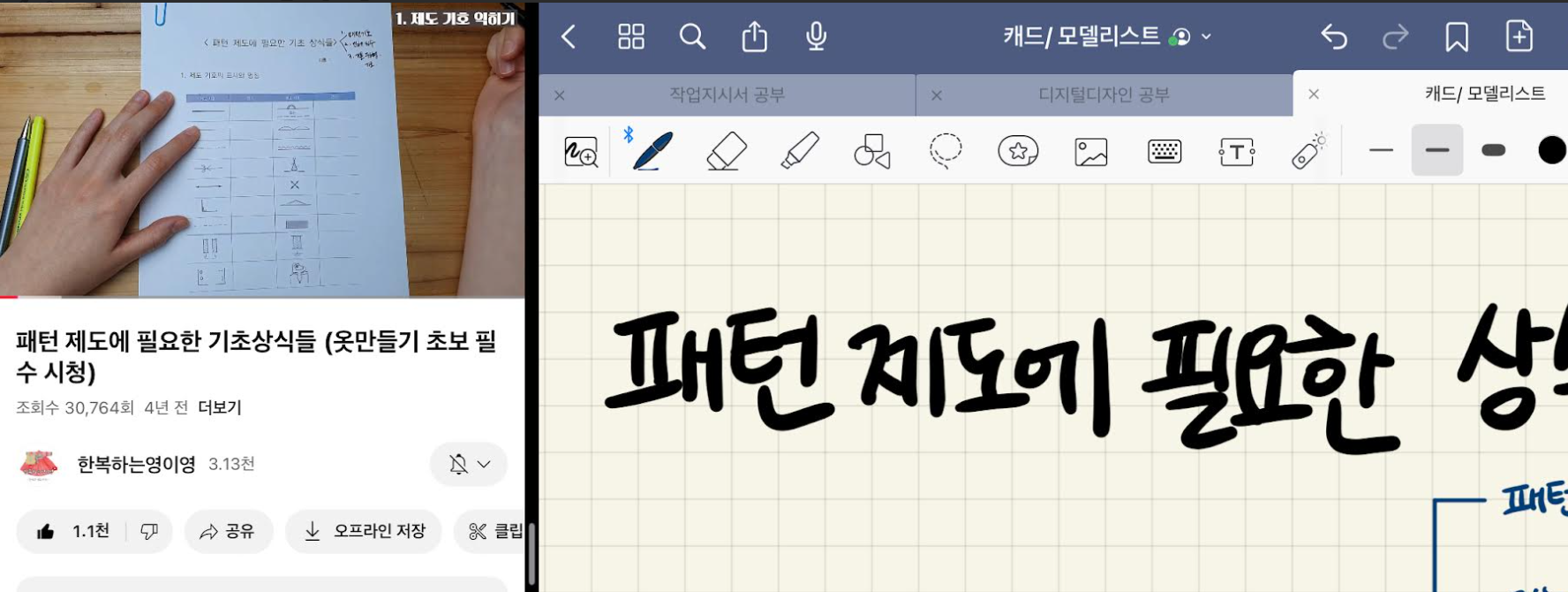Expand video description with 더보기

click(219, 407)
